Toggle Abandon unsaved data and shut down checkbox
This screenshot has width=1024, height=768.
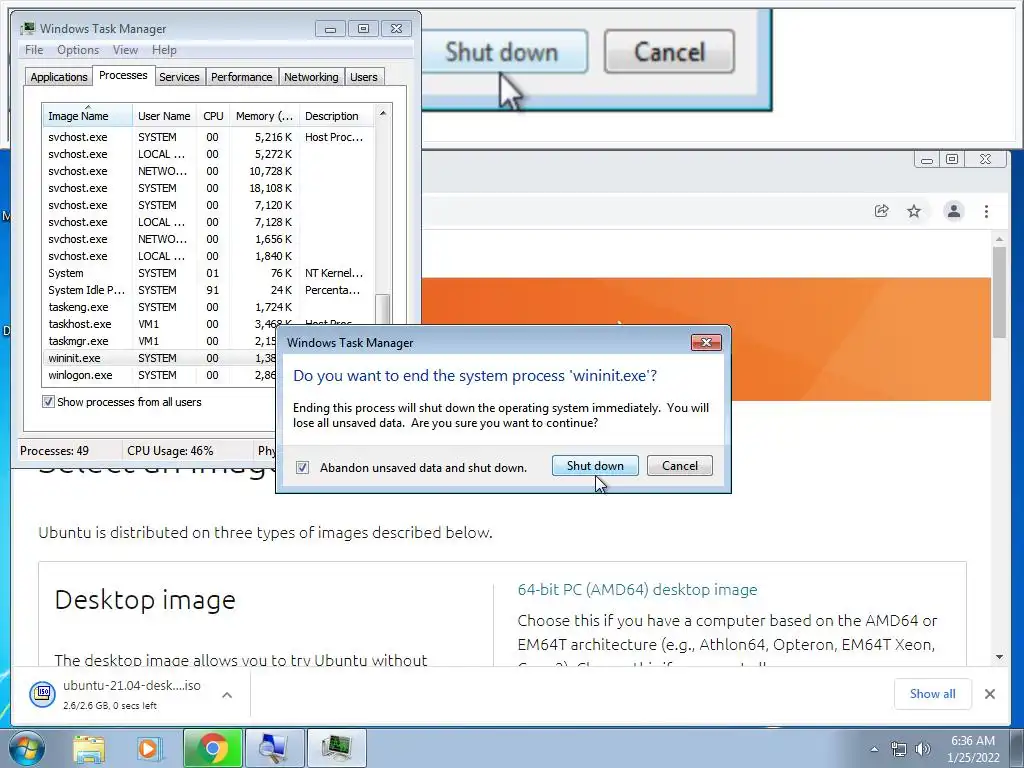[x=302, y=468]
